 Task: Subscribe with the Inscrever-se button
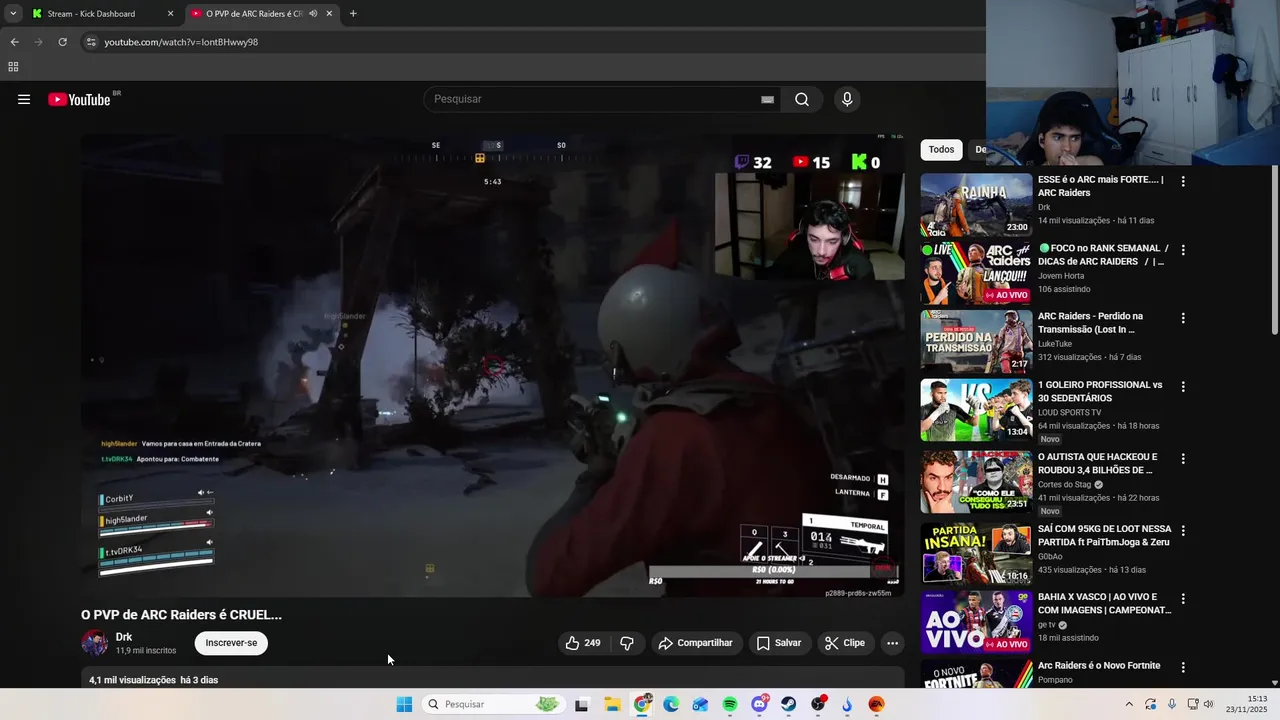pos(231,643)
